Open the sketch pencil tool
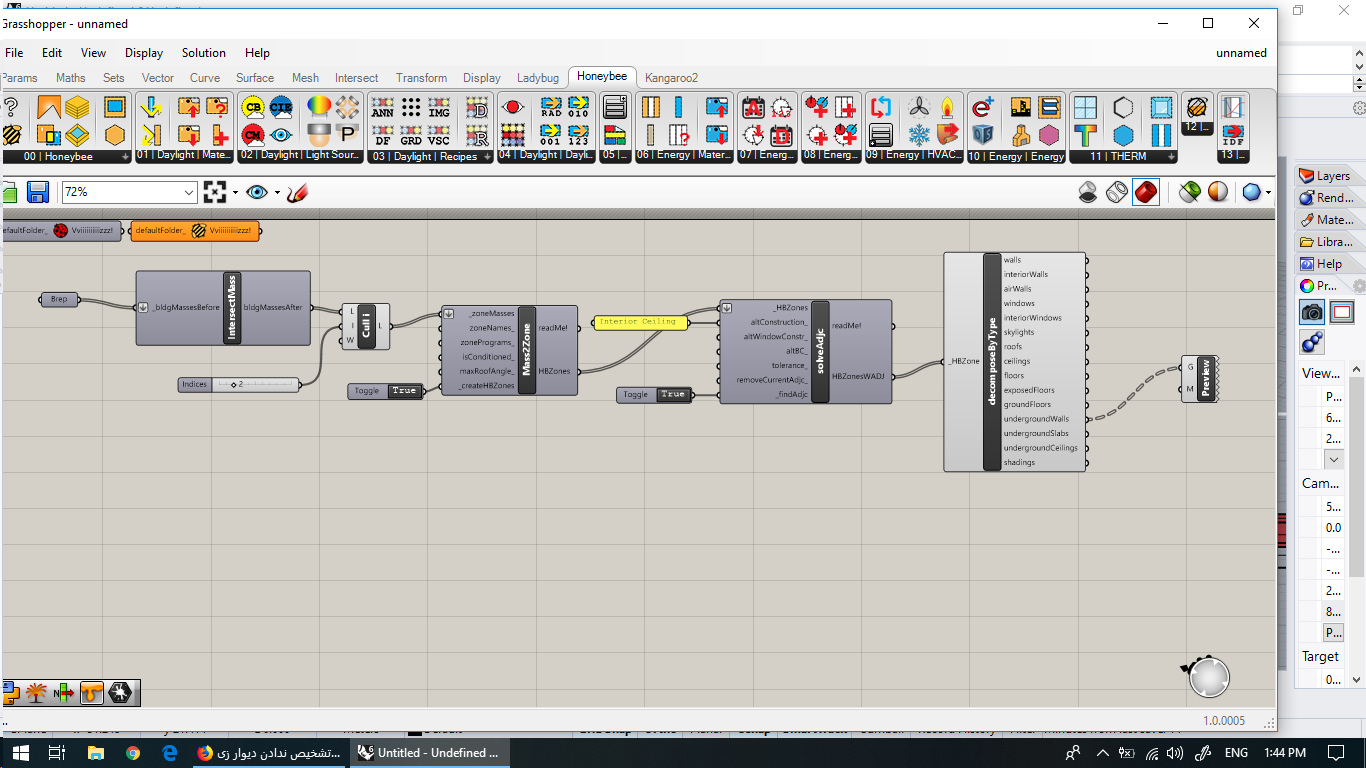 296,192
